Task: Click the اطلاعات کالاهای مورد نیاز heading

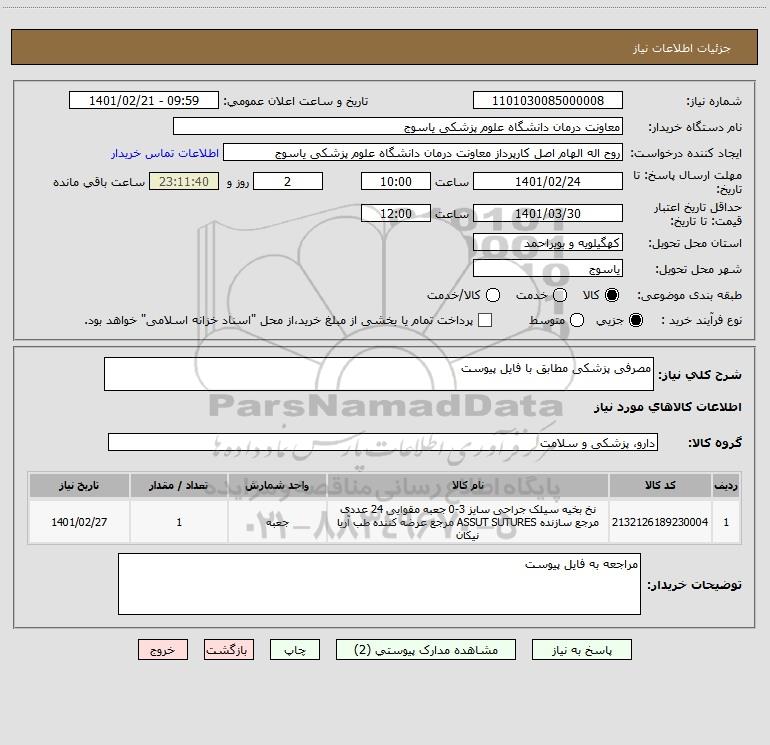Action: 668,407
